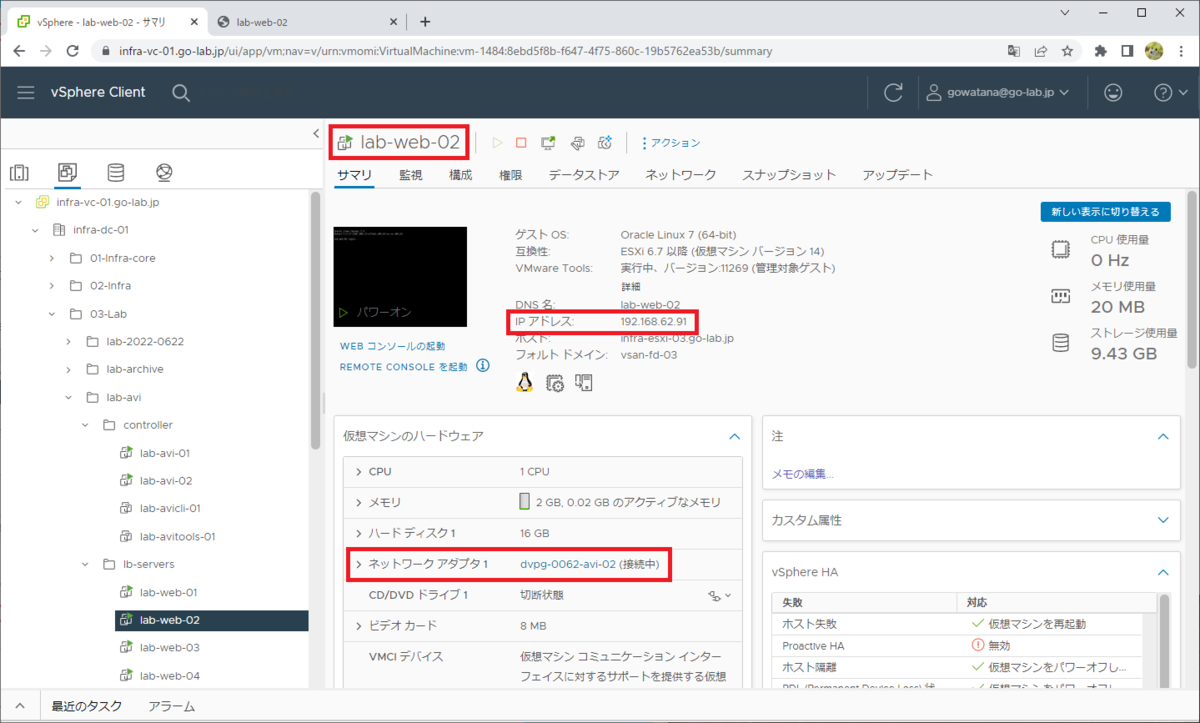
Task: Open the 最近のタスク pane
Action: pos(87,707)
